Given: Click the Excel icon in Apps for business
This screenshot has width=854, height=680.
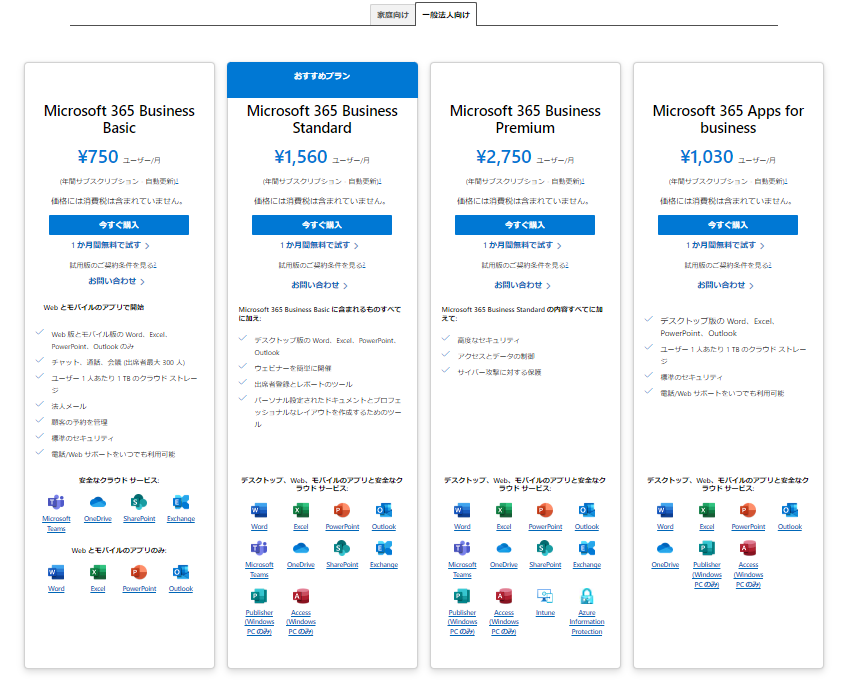Looking at the screenshot, I should pyautogui.click(x=706, y=510).
